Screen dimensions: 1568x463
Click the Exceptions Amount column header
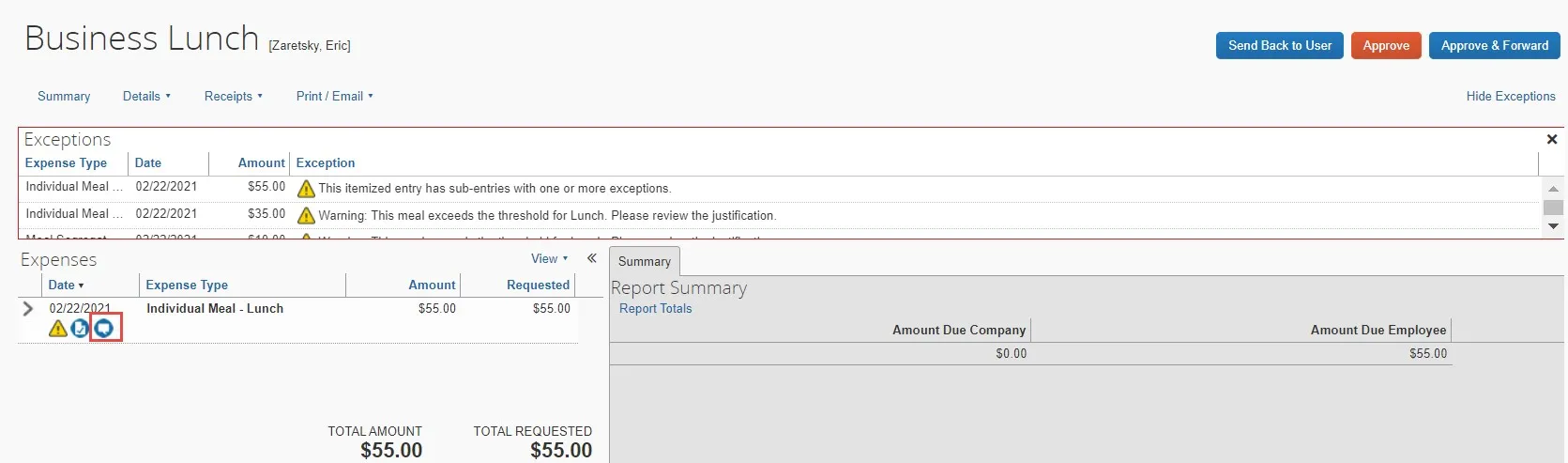[x=262, y=162]
